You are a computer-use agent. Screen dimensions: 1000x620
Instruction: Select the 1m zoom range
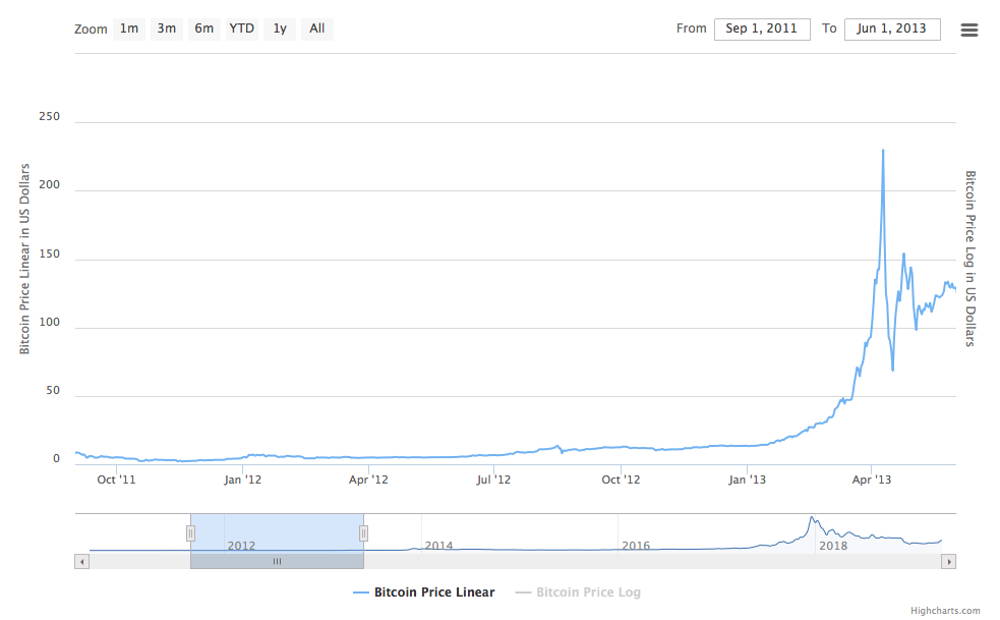(x=129, y=29)
